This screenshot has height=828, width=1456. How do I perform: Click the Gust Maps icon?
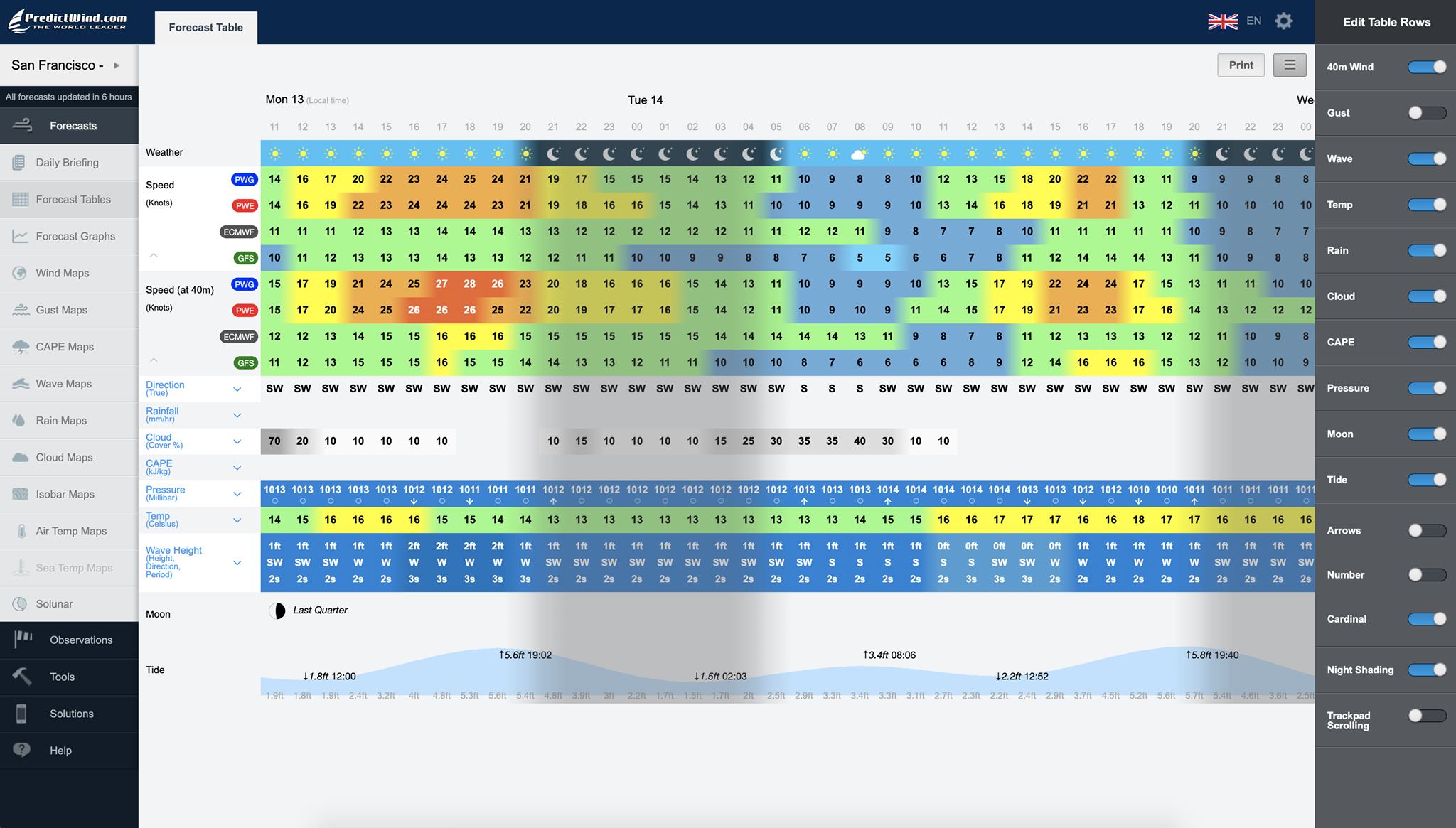(21, 310)
